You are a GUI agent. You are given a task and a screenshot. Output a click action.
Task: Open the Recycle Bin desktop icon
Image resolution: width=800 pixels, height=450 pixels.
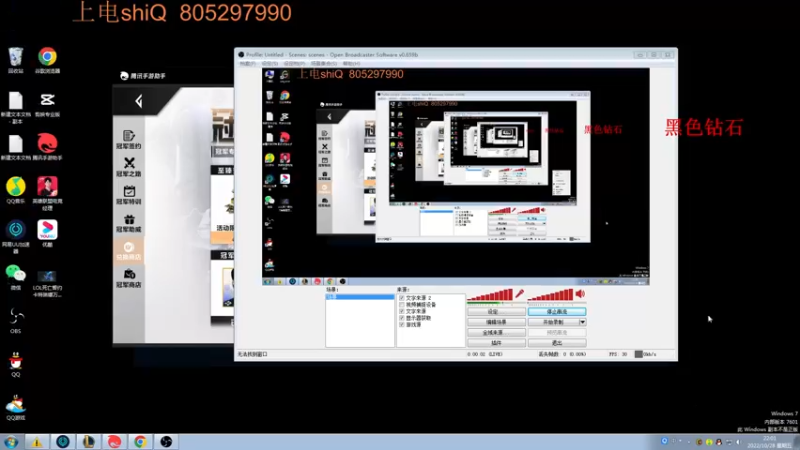coord(15,60)
